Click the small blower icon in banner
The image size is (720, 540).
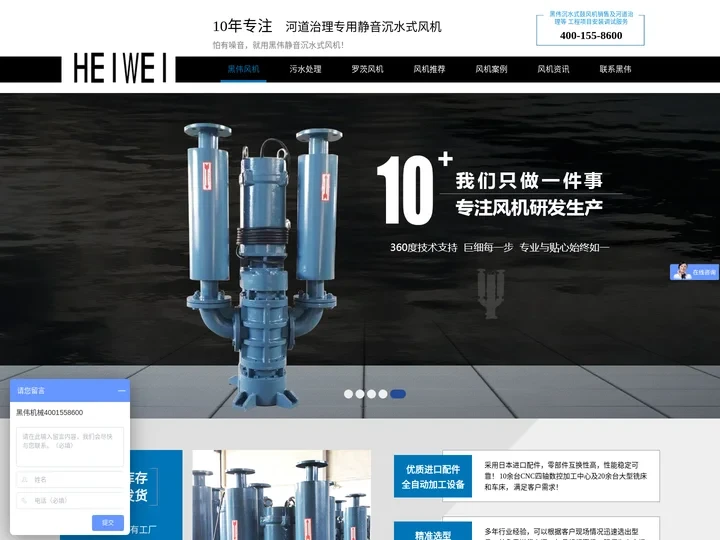click(490, 294)
